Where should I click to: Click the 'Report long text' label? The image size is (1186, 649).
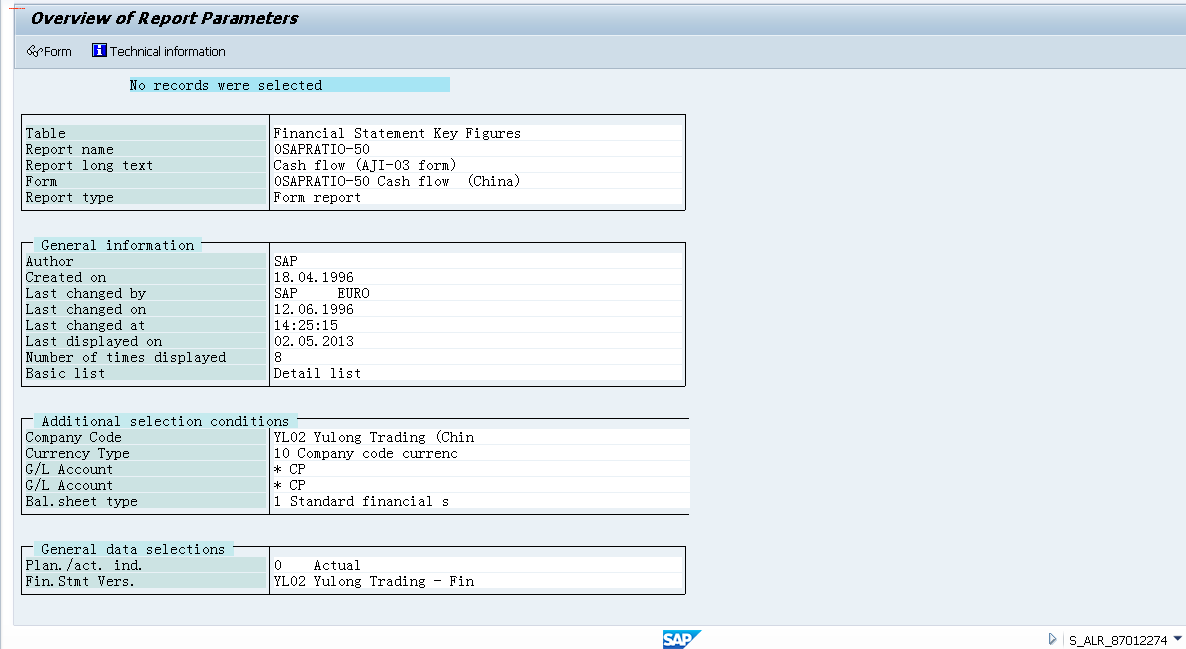[x=88, y=165]
